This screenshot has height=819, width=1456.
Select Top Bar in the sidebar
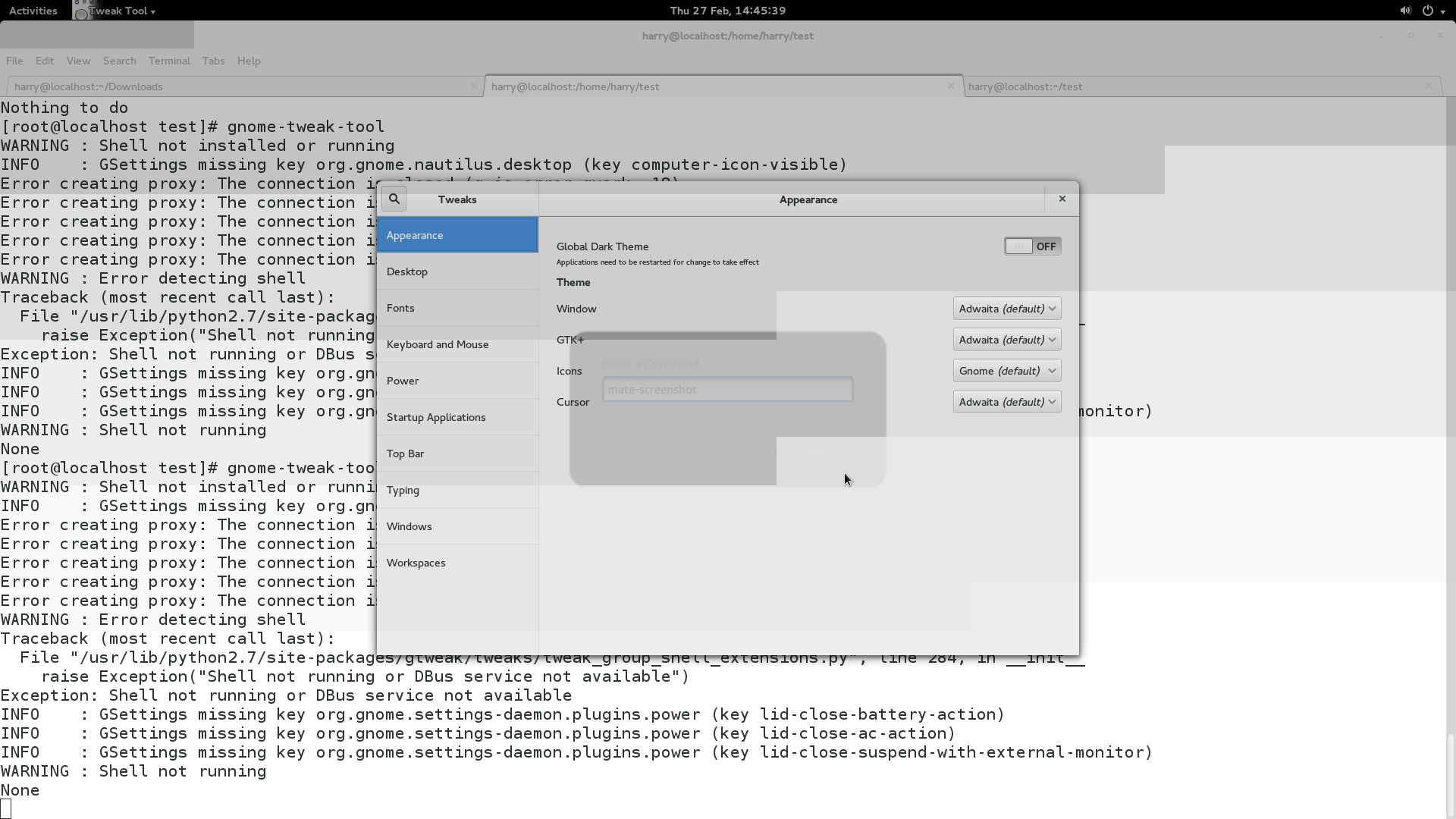pos(457,453)
